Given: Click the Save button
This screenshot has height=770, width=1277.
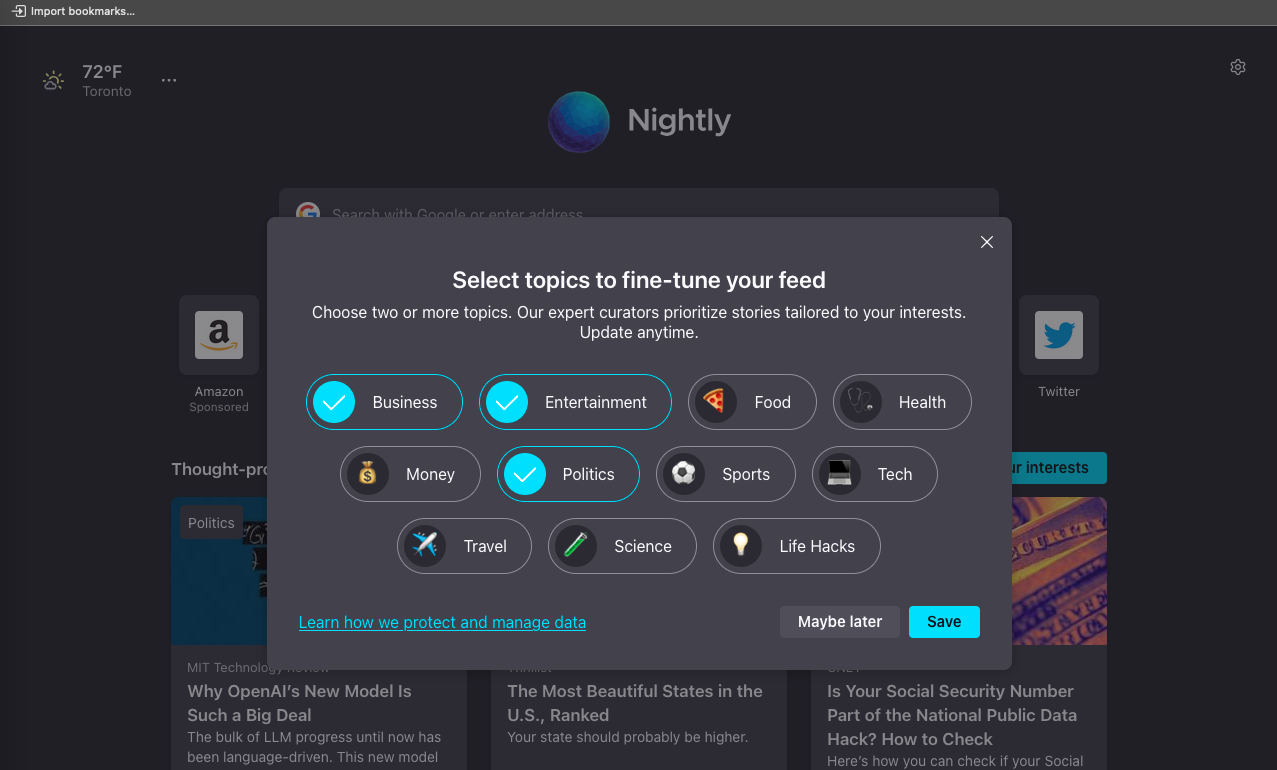Looking at the screenshot, I should pos(944,622).
